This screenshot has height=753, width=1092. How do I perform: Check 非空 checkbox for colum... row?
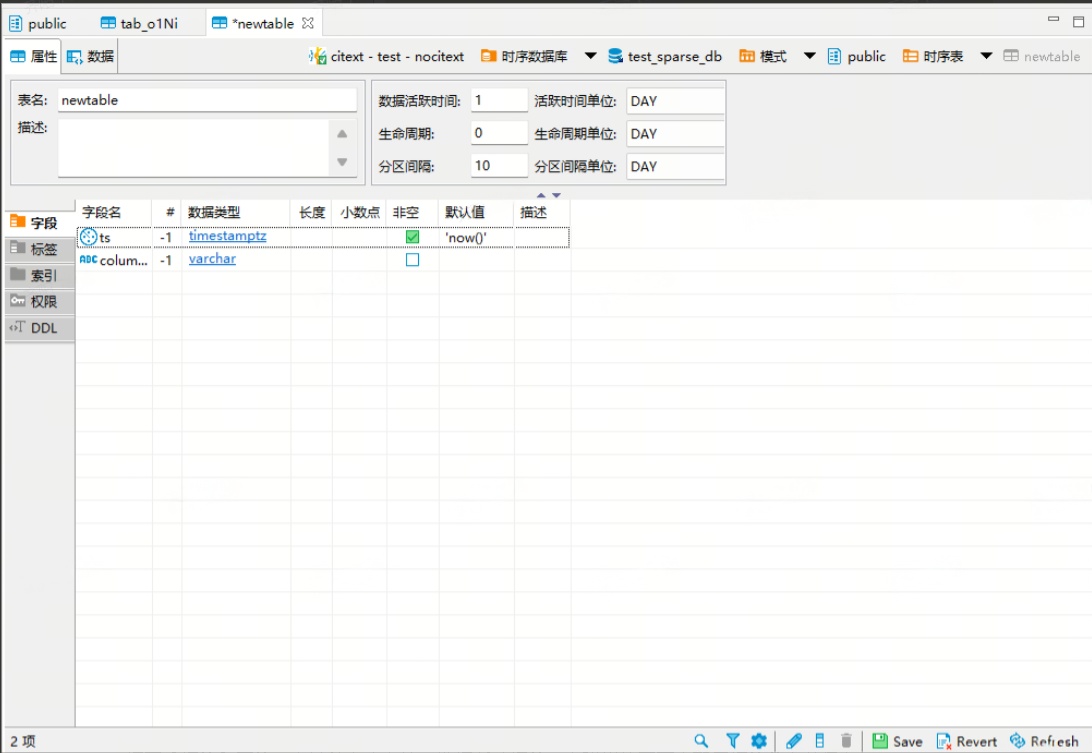[x=412, y=260]
